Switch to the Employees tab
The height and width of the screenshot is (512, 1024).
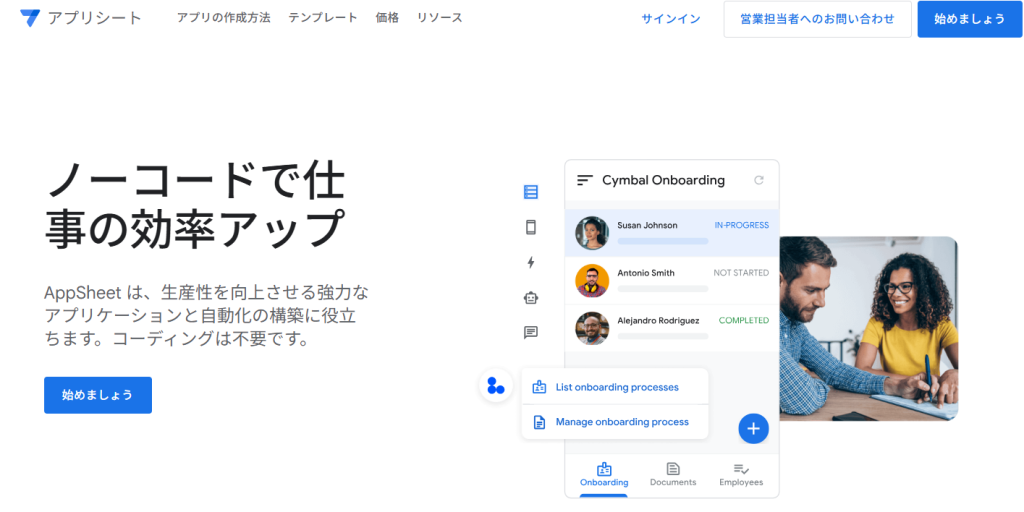[x=740, y=474]
